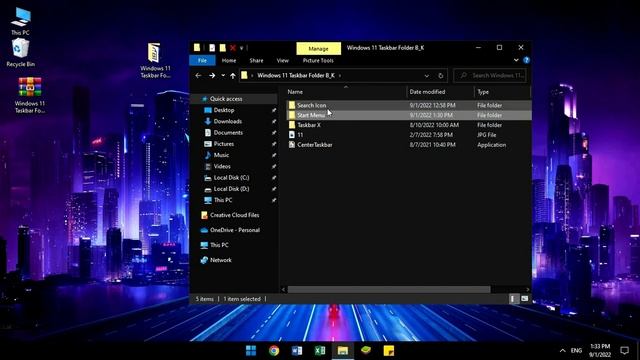Screen dimensions: 640x360
Task: Open Downloads in navigation pane
Action: (x=227, y=121)
